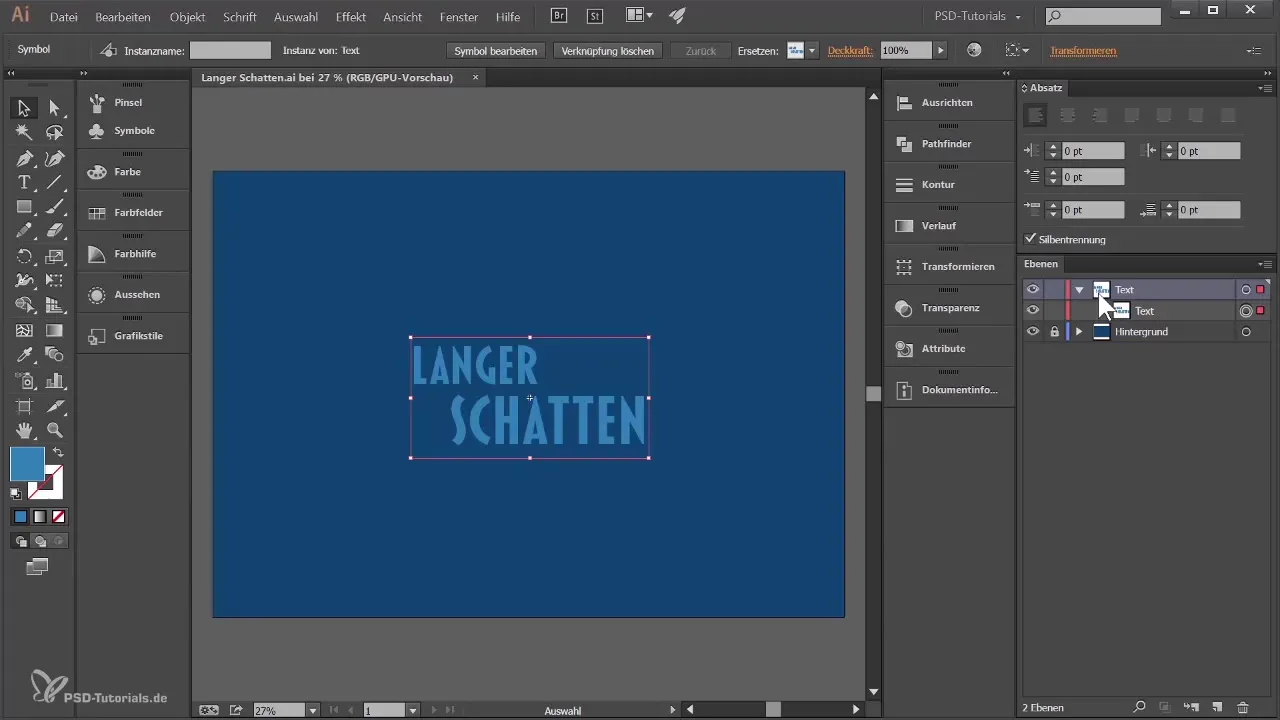This screenshot has height=720, width=1280.
Task: Toggle the Silbentrennung checkbox
Action: tap(1031, 239)
